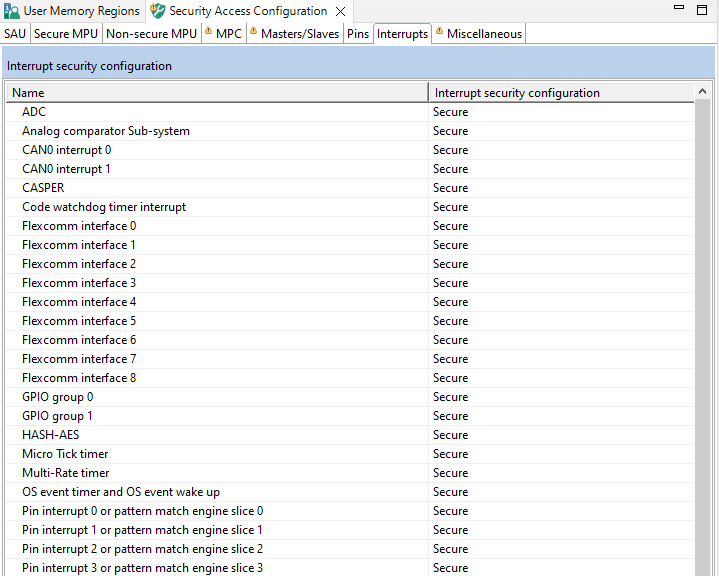Click the warning icon on MPC tab
719x576 pixels.
(209, 32)
